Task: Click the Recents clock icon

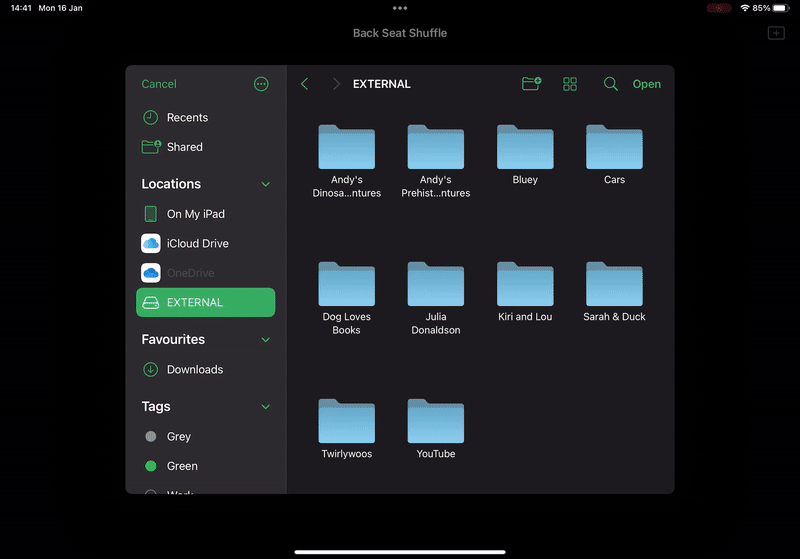Action: pyautogui.click(x=151, y=117)
